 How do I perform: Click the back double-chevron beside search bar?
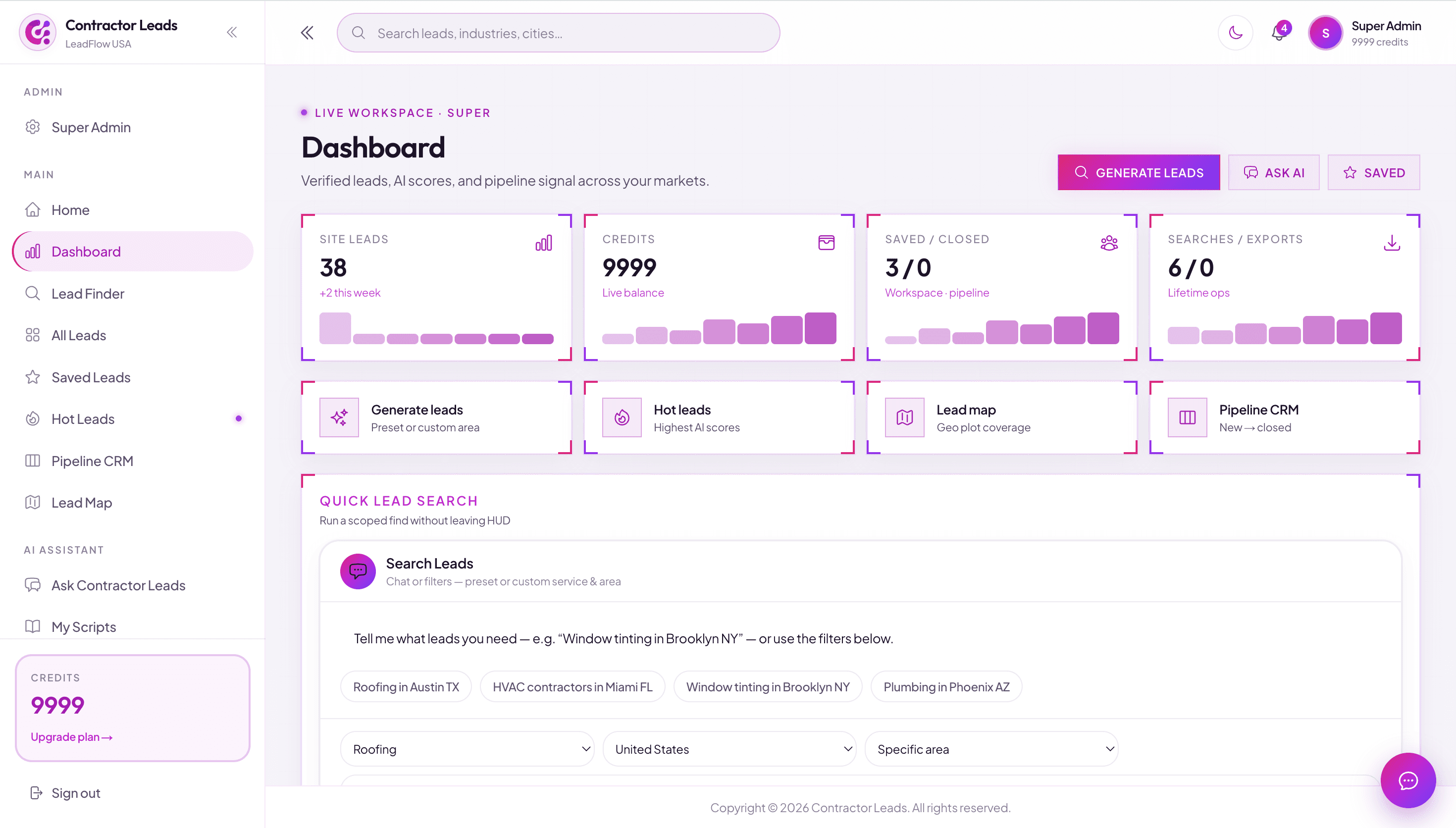307,33
